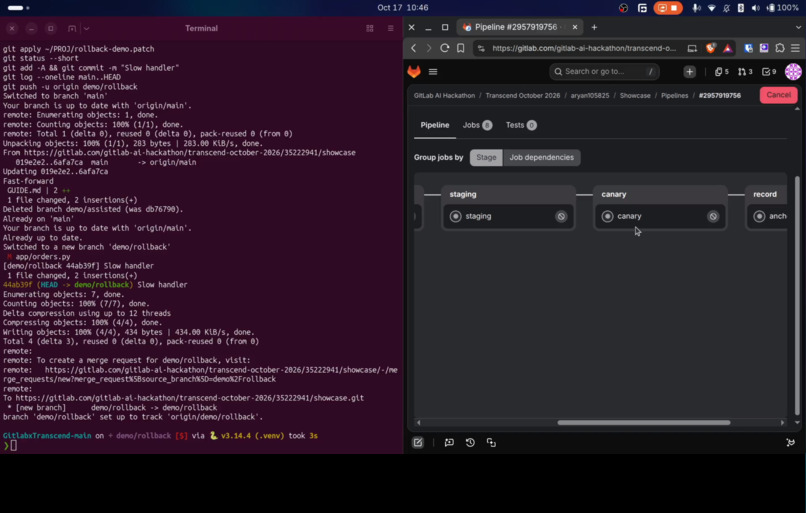The image size is (806, 513).
Task: Open the browser main hamburger menu
Action: tap(795, 48)
